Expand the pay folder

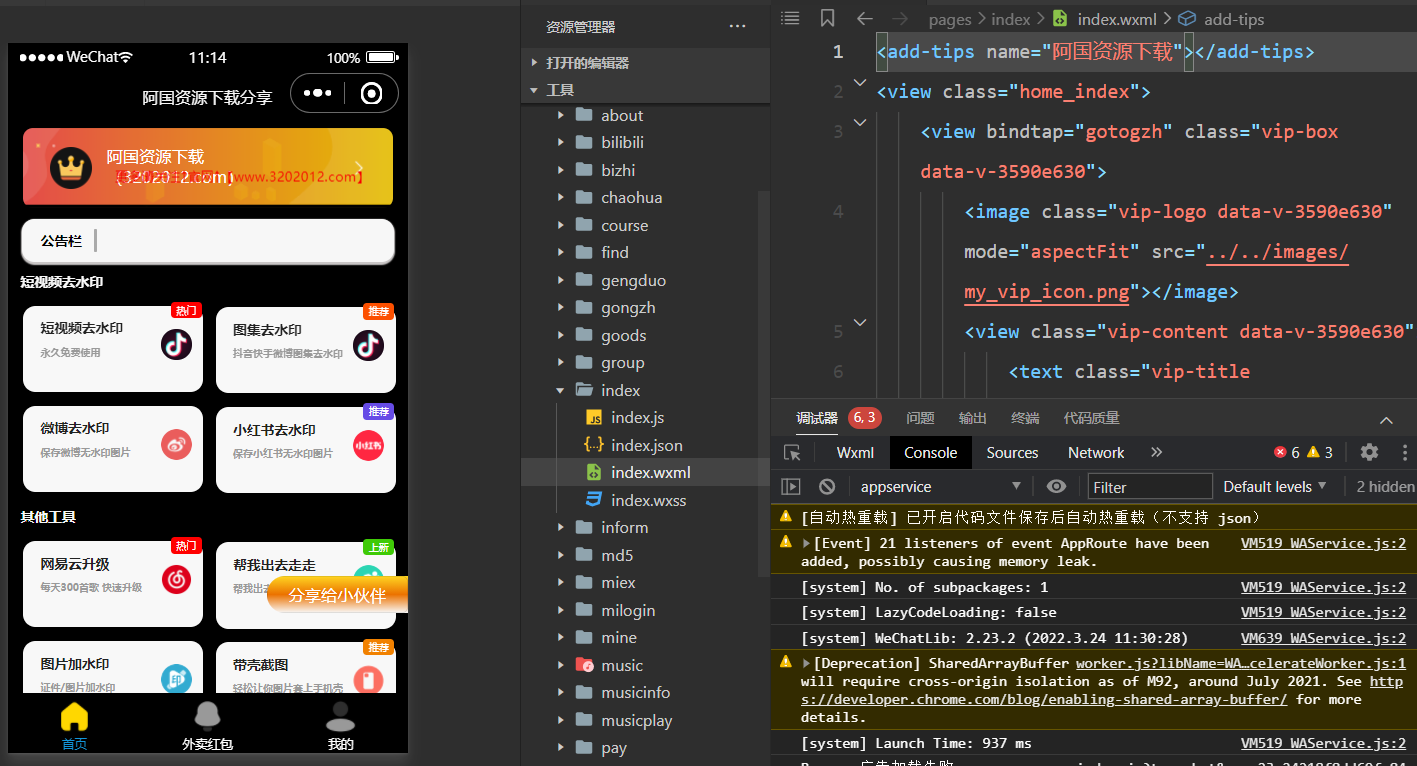(560, 747)
